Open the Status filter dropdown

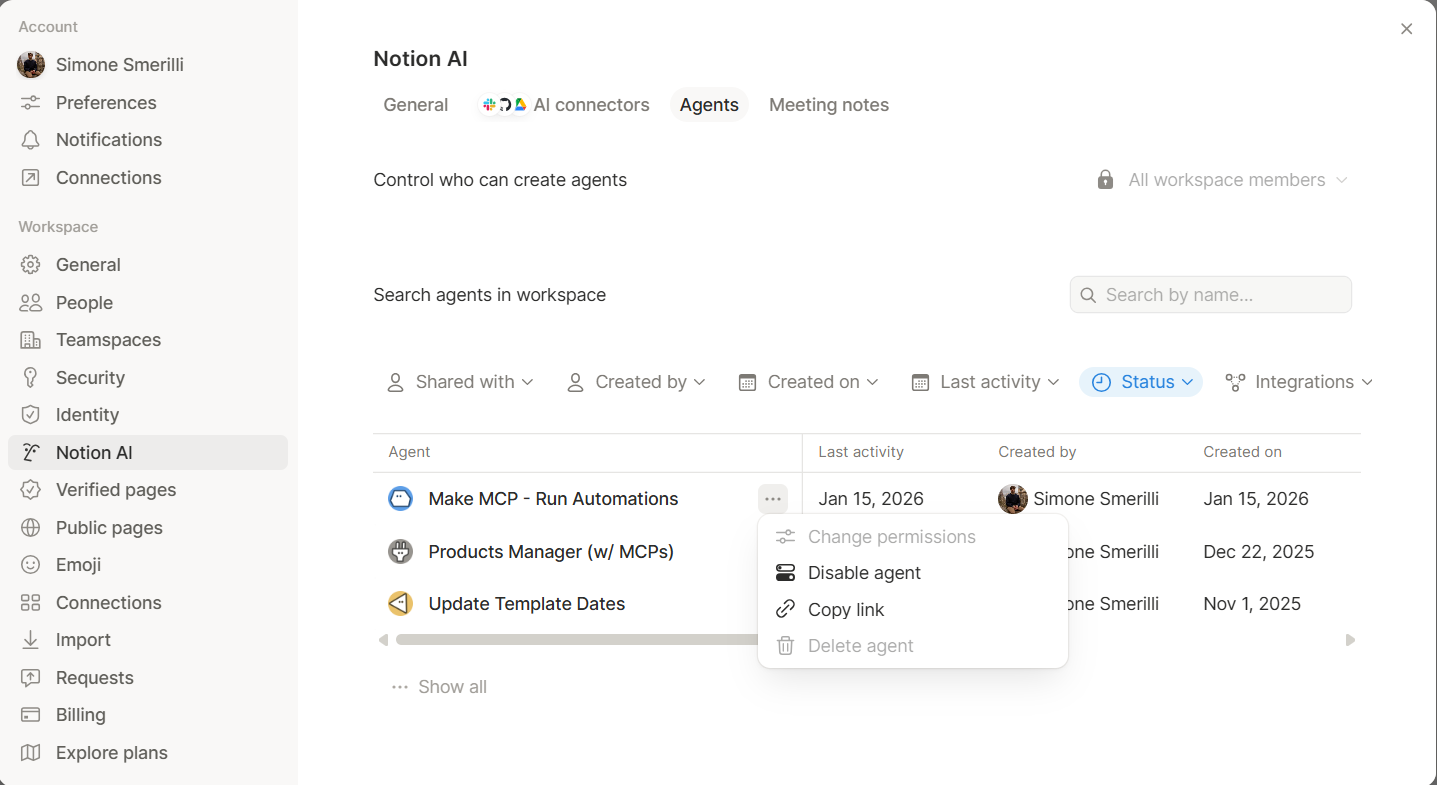click(1140, 381)
